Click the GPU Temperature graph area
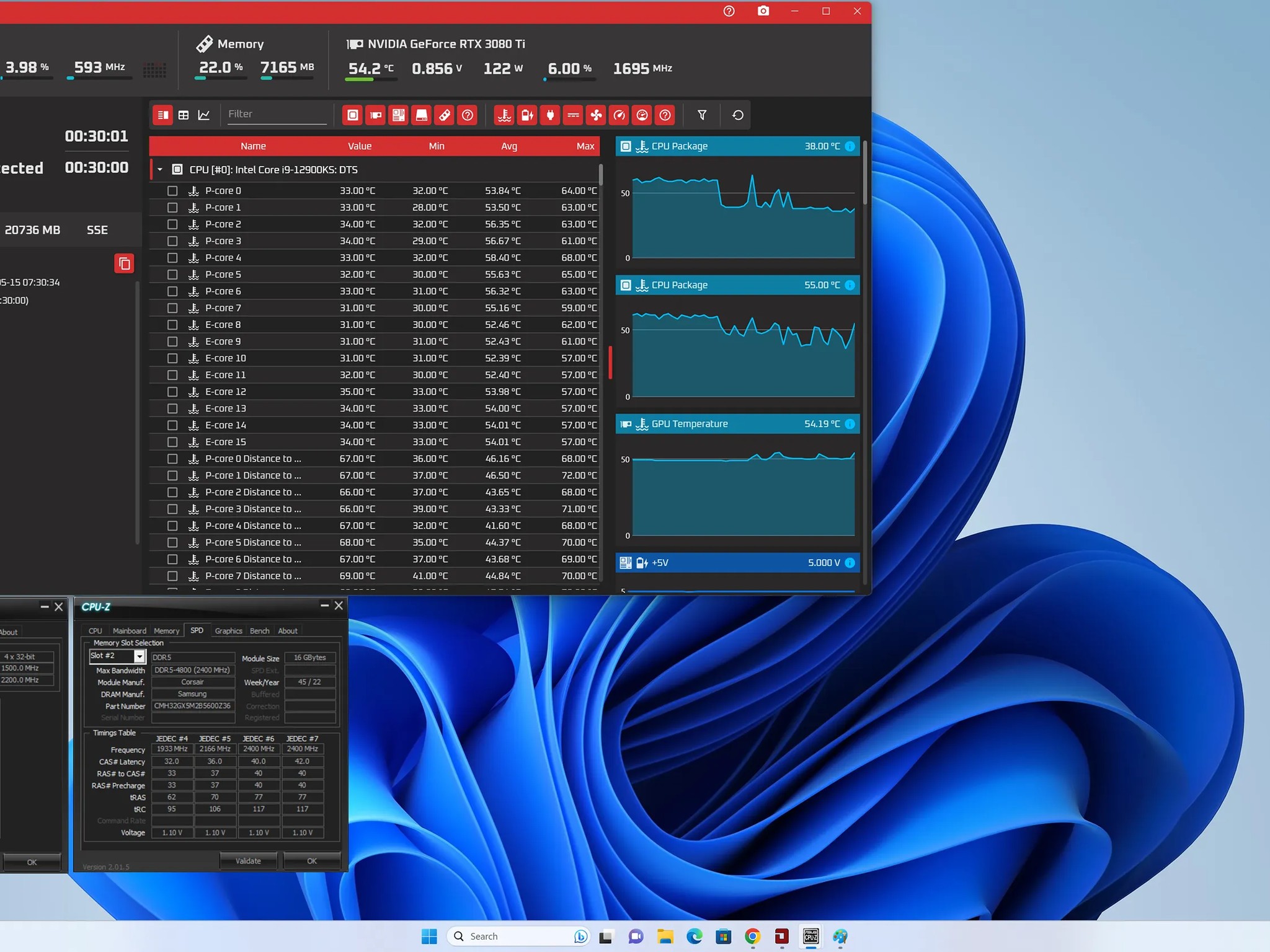Image resolution: width=1270 pixels, height=952 pixels. 744,493
